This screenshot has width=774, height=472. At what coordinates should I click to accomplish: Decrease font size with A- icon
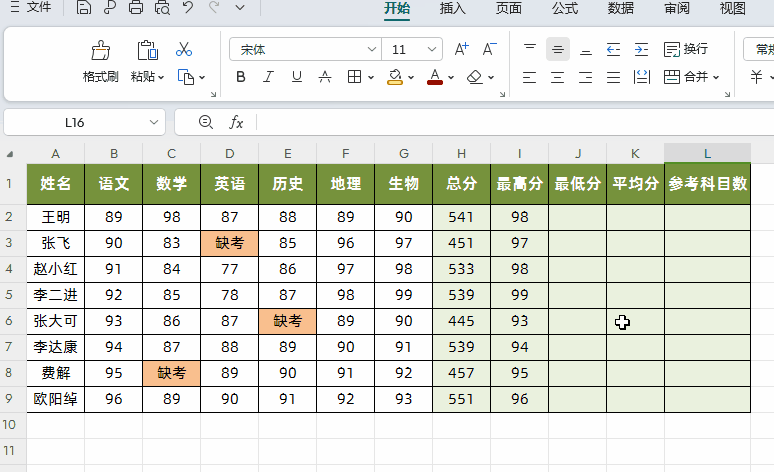click(489, 49)
